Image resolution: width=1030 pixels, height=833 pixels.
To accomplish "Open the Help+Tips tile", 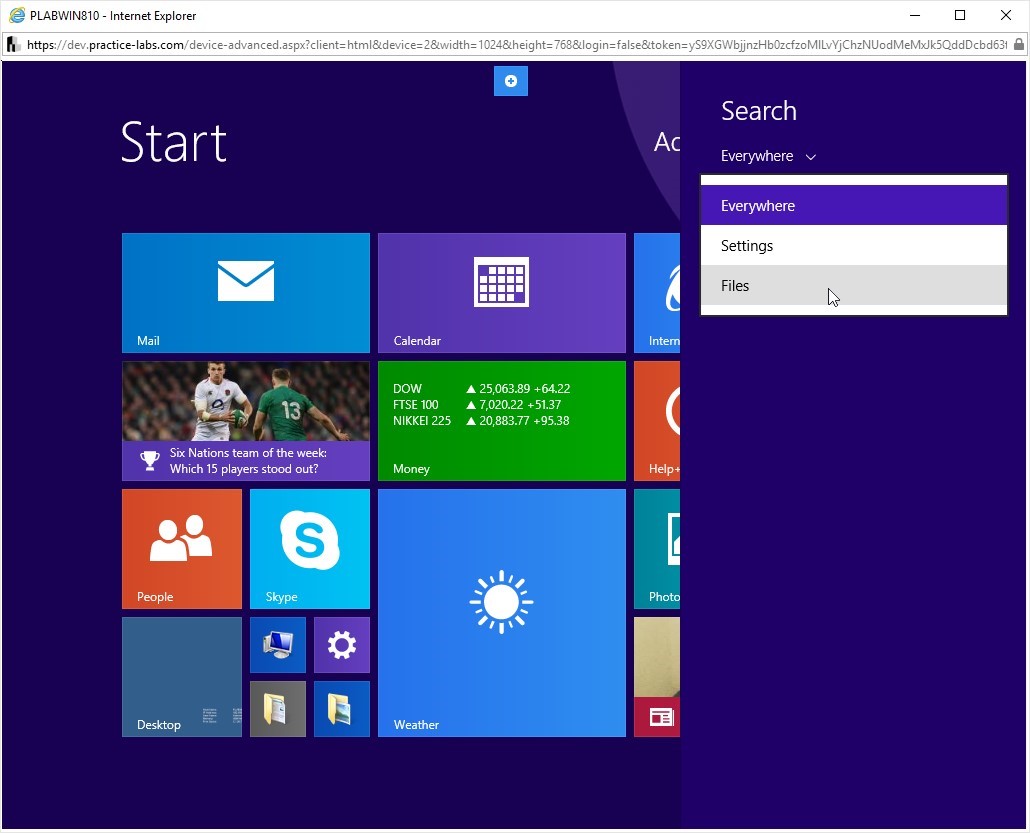I will [x=657, y=420].
